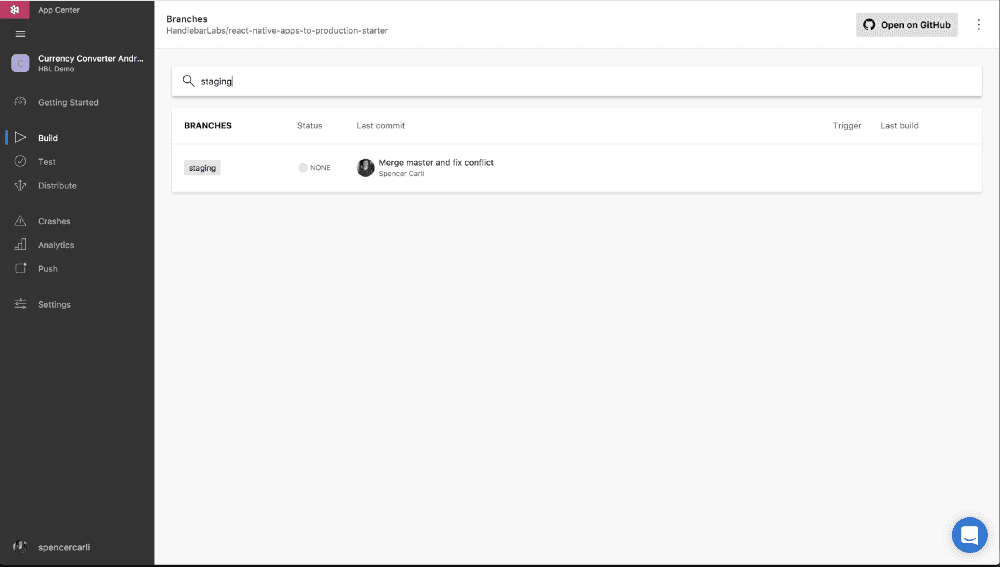Click the branch search input field

(x=577, y=81)
